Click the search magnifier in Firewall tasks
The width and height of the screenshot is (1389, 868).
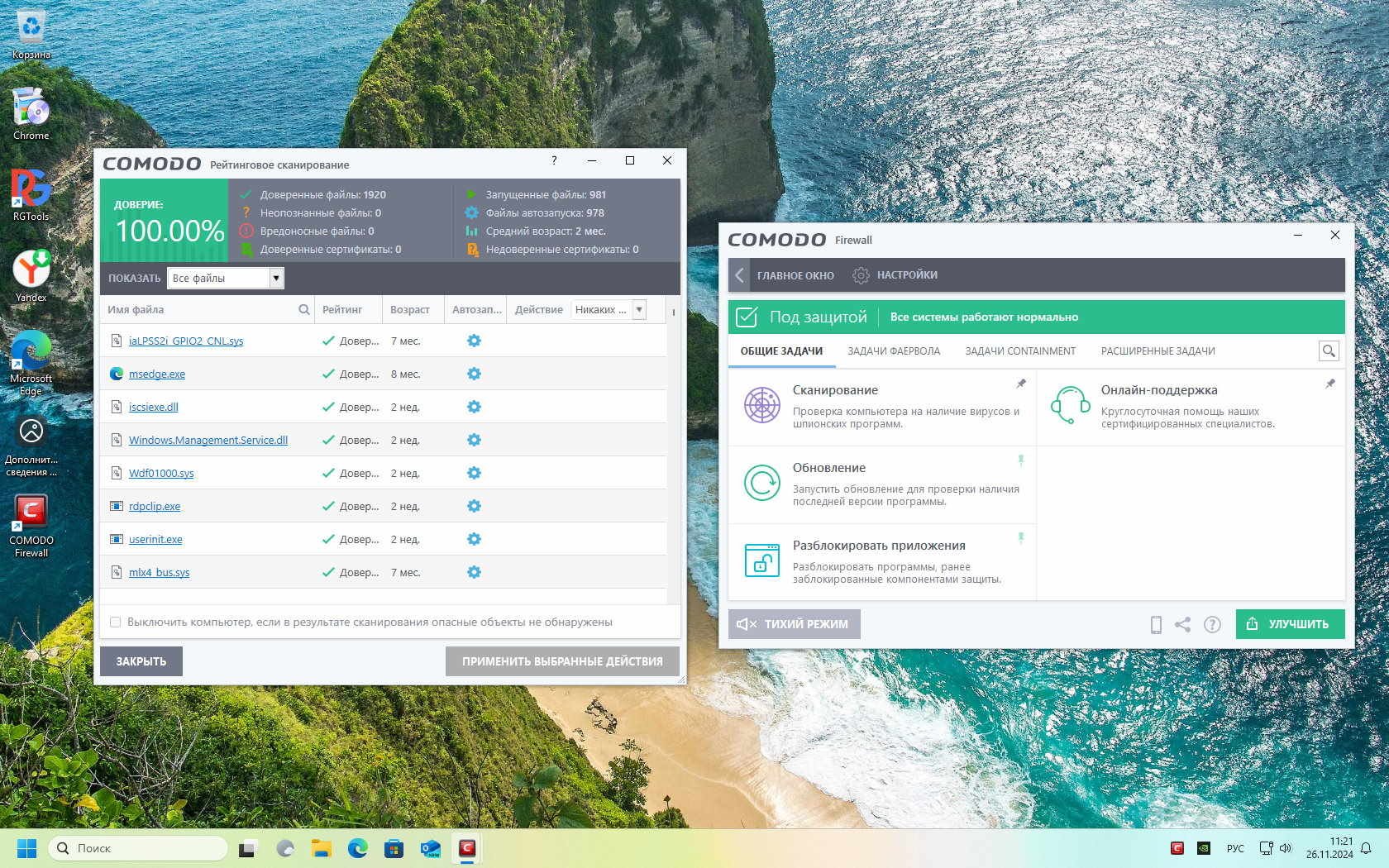coord(1329,351)
